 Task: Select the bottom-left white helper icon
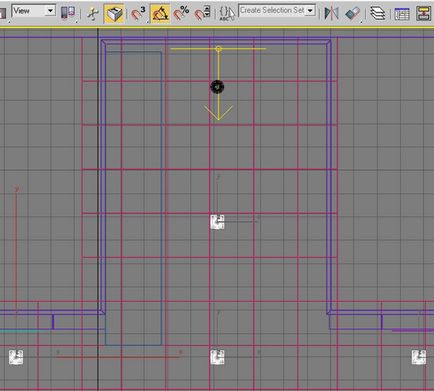point(16,357)
